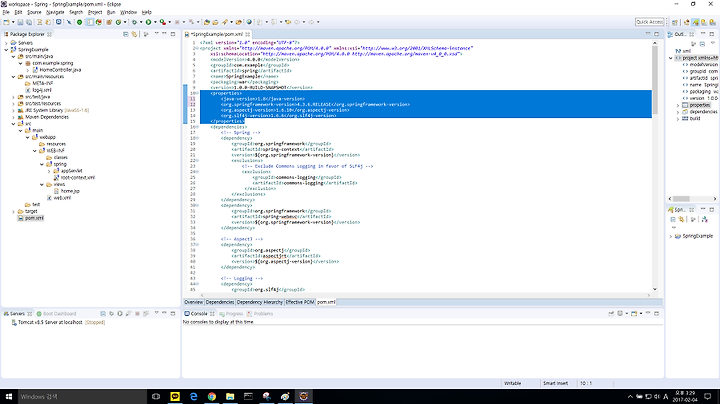
Task: Select pom.xml in Package Explorer
Action: point(31,218)
